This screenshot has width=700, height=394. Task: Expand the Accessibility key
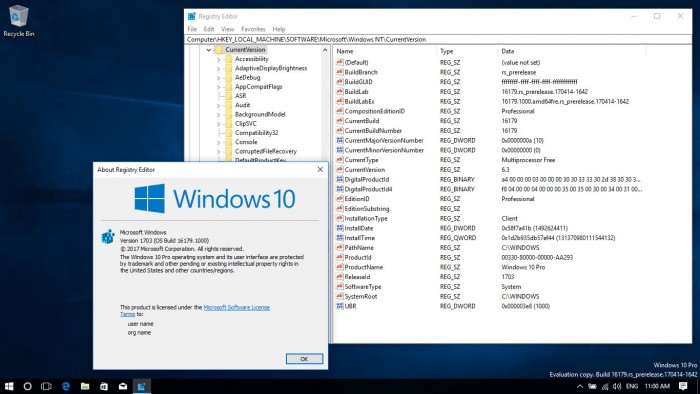[218, 59]
